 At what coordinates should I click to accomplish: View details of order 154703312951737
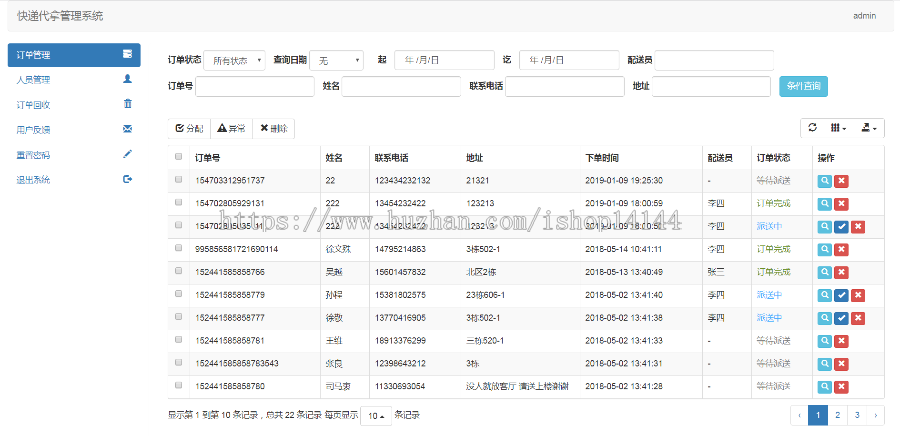tap(824, 181)
